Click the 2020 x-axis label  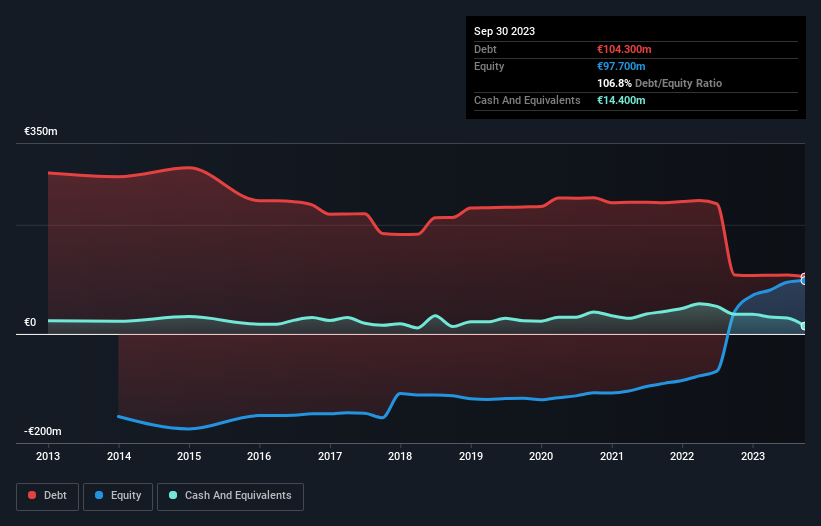(x=541, y=456)
